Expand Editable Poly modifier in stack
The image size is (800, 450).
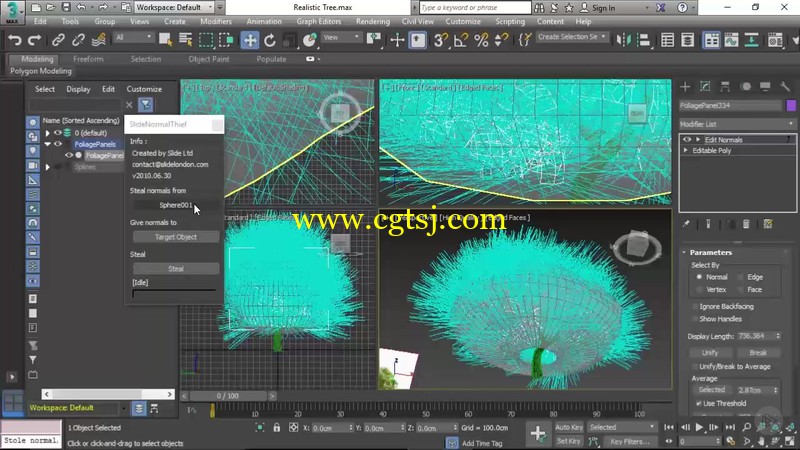686,151
